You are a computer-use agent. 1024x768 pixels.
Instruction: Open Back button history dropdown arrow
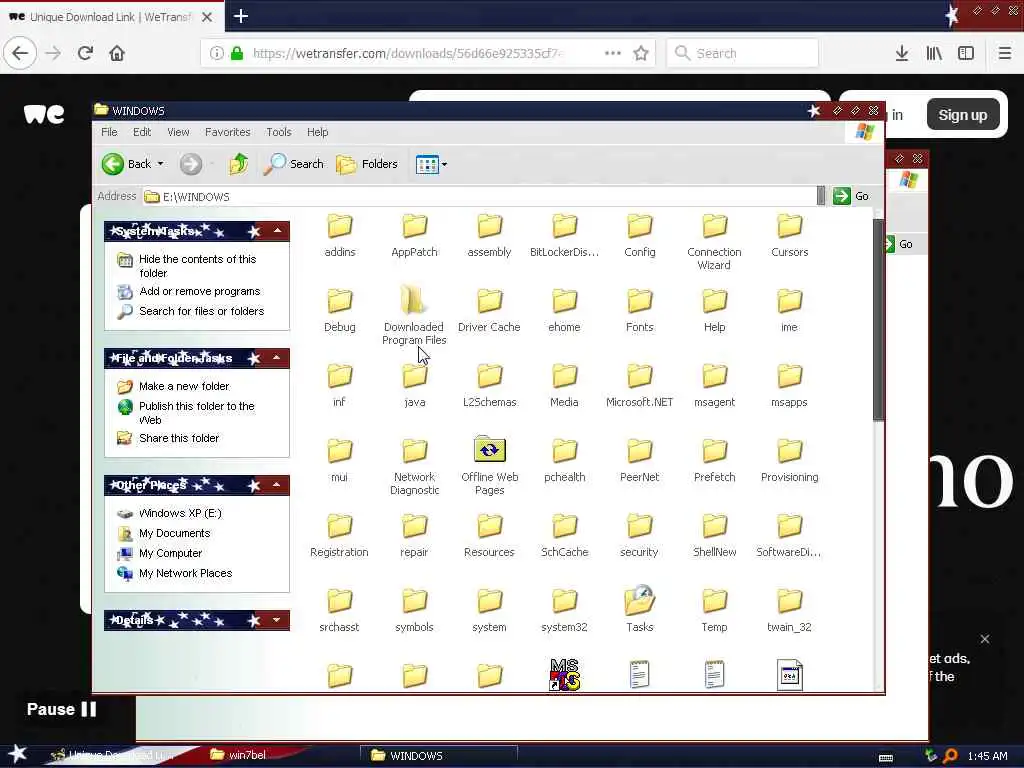[x=160, y=164]
